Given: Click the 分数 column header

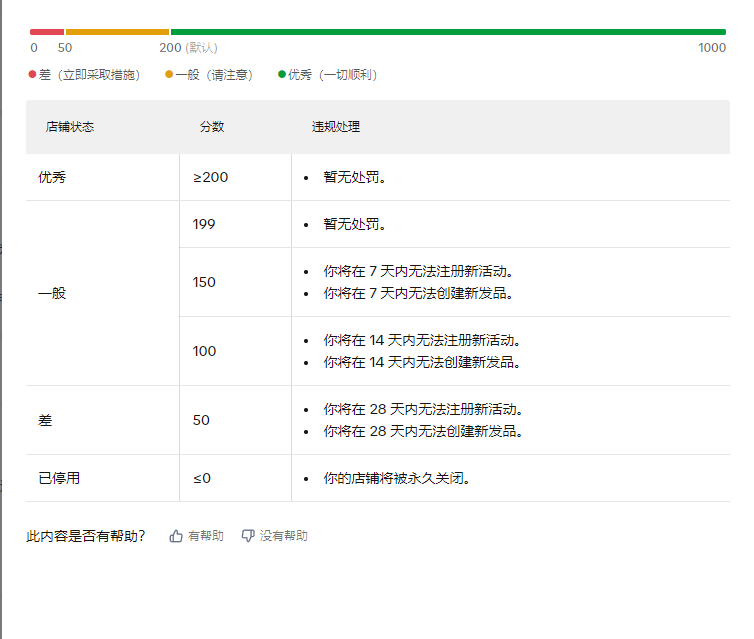Looking at the screenshot, I should tap(212, 126).
